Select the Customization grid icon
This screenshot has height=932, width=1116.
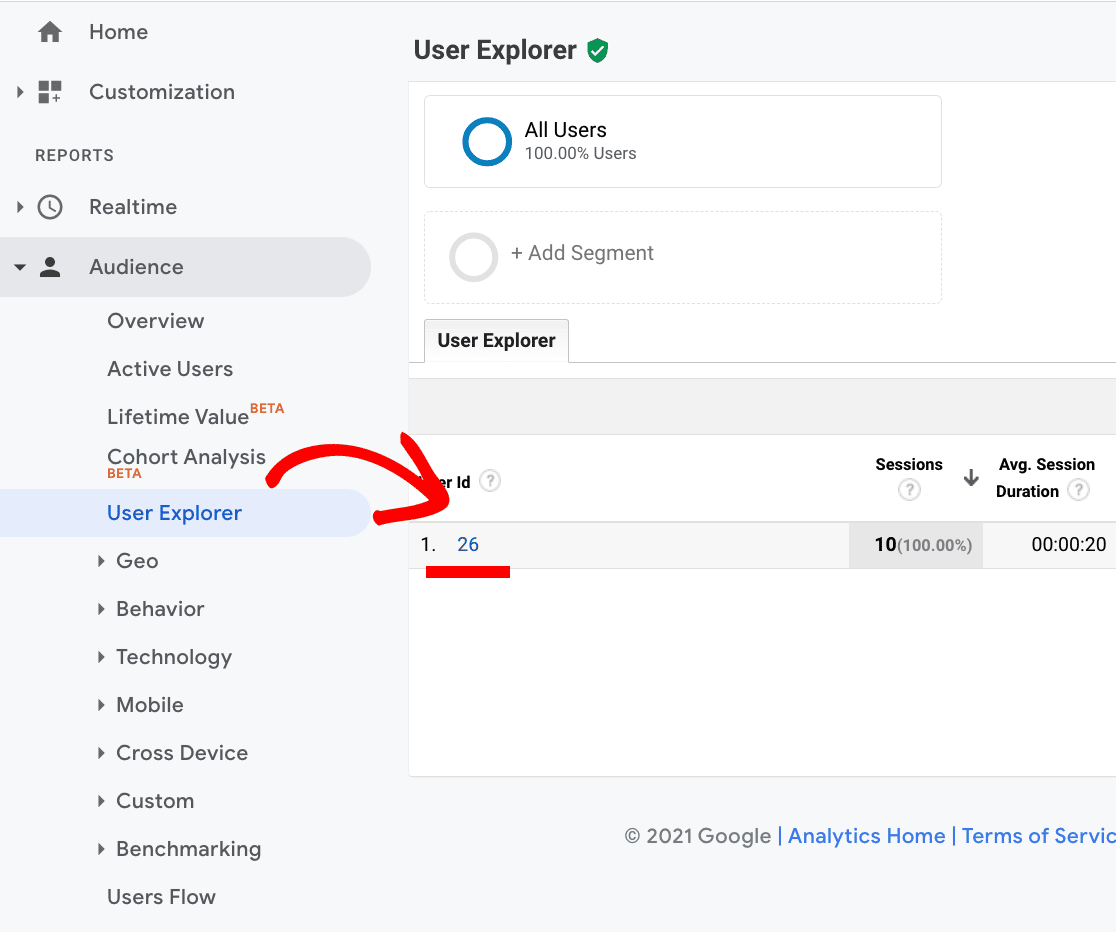pos(48,91)
